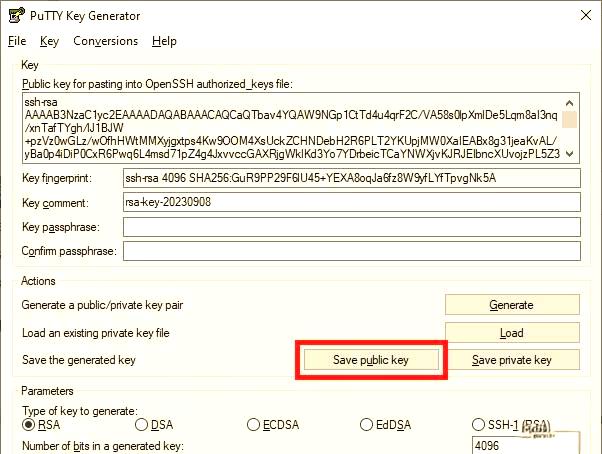This screenshot has width=602, height=454.
Task: Select the SSH-1 (RSA) key type
Action: pyautogui.click(x=511, y=425)
